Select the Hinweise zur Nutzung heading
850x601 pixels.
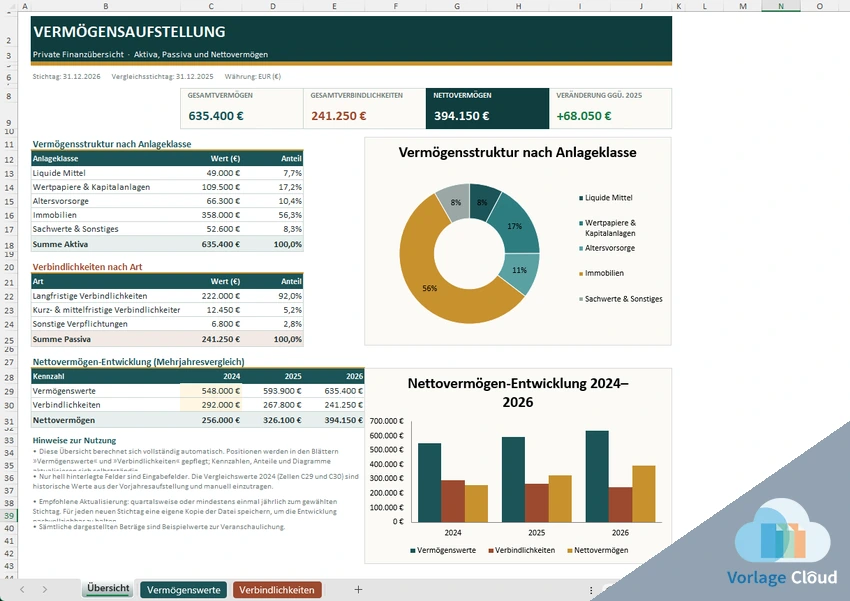tap(74, 441)
